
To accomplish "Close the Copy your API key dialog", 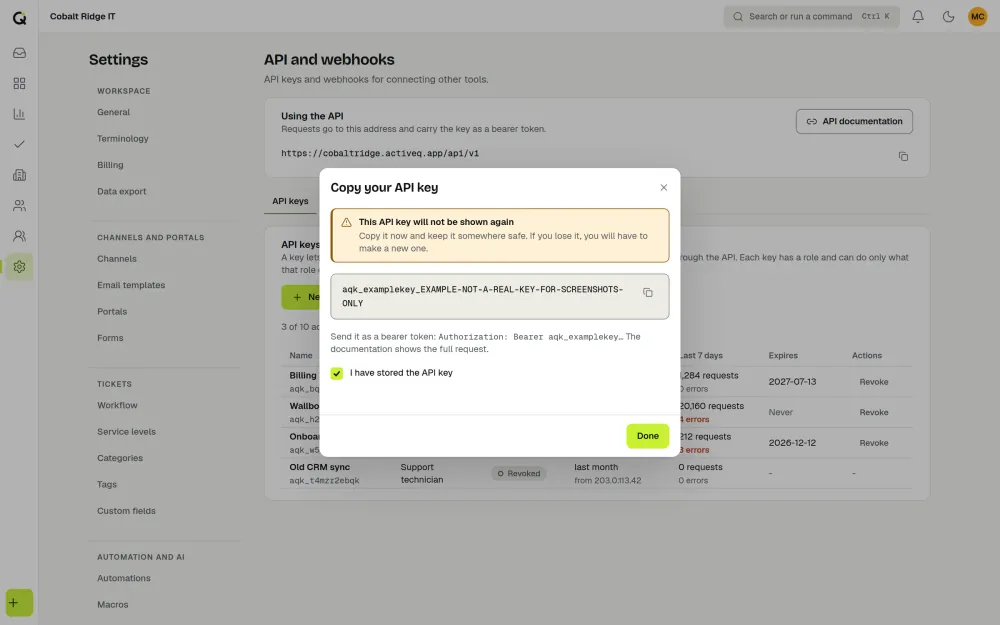I will click(663, 188).
